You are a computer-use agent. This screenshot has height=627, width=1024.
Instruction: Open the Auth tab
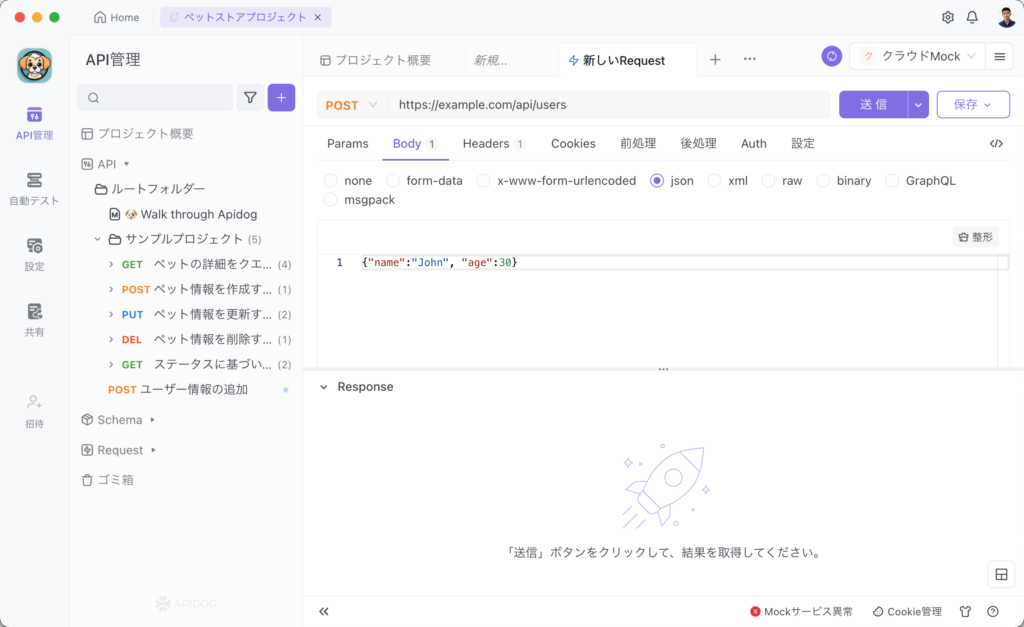753,144
